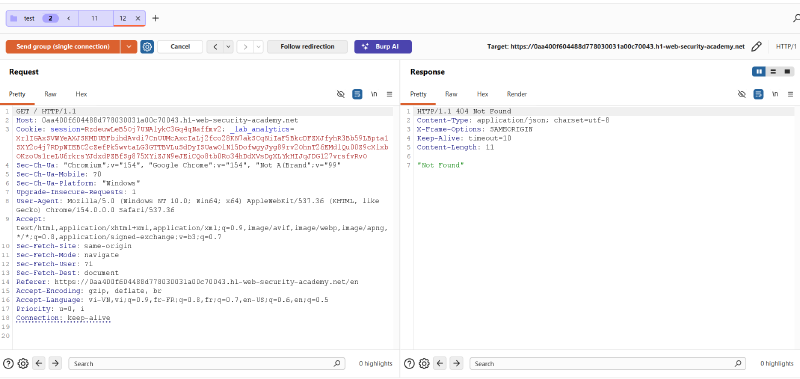This screenshot has height=379, width=800.
Task: Select tab 12
Action: tap(123, 18)
